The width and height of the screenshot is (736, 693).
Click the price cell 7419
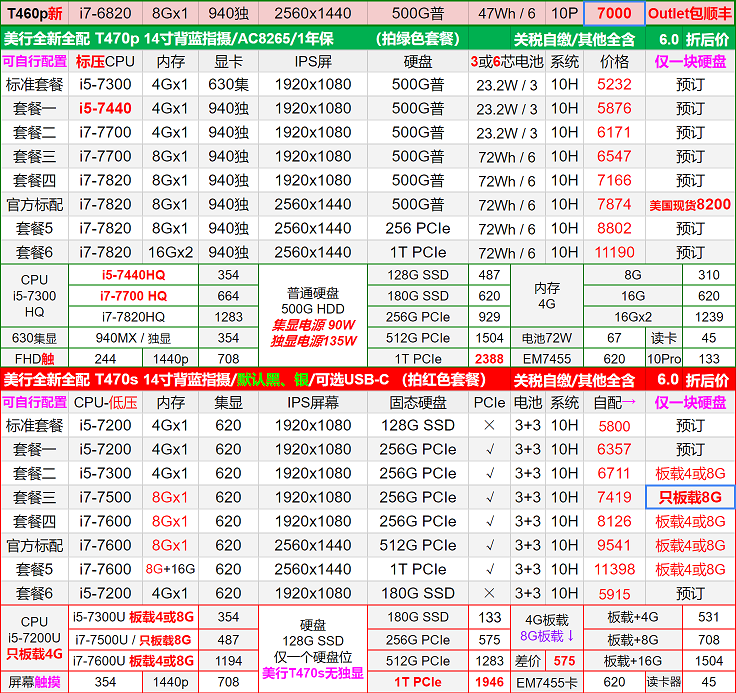tap(614, 497)
